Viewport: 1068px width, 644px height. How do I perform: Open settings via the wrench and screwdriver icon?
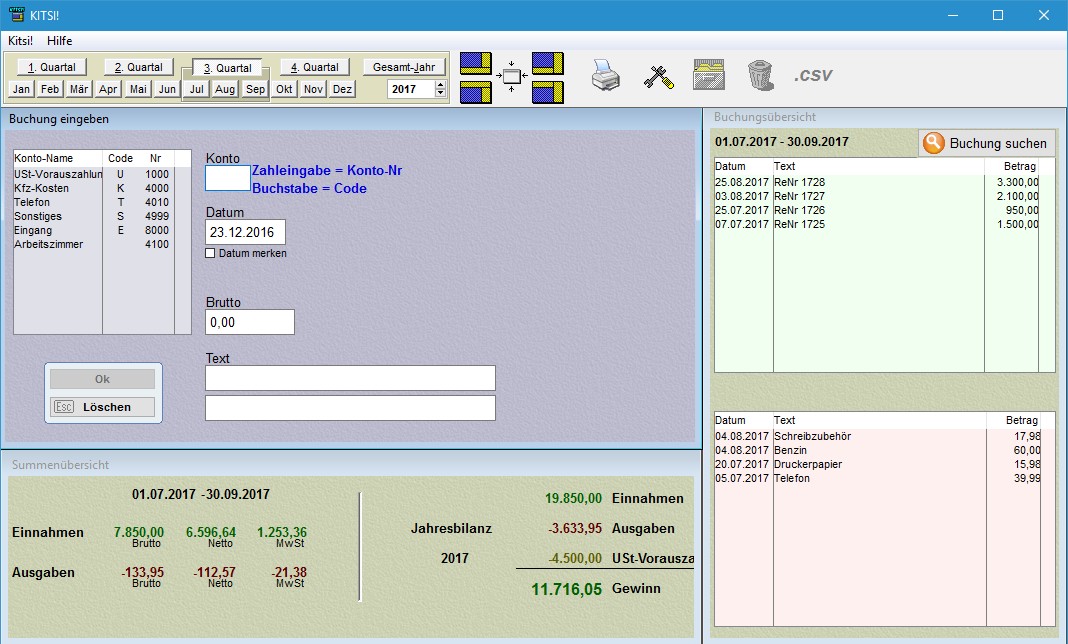(658, 76)
